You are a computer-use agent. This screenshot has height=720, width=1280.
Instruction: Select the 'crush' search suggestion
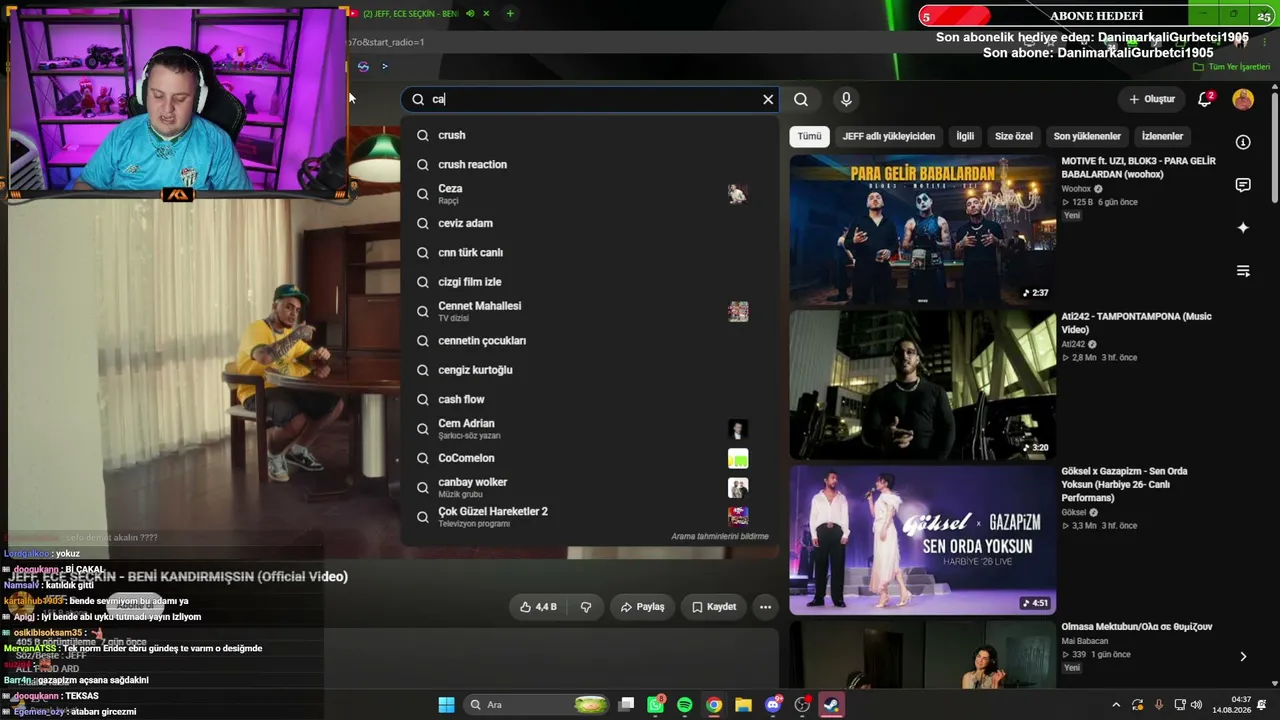pos(589,135)
